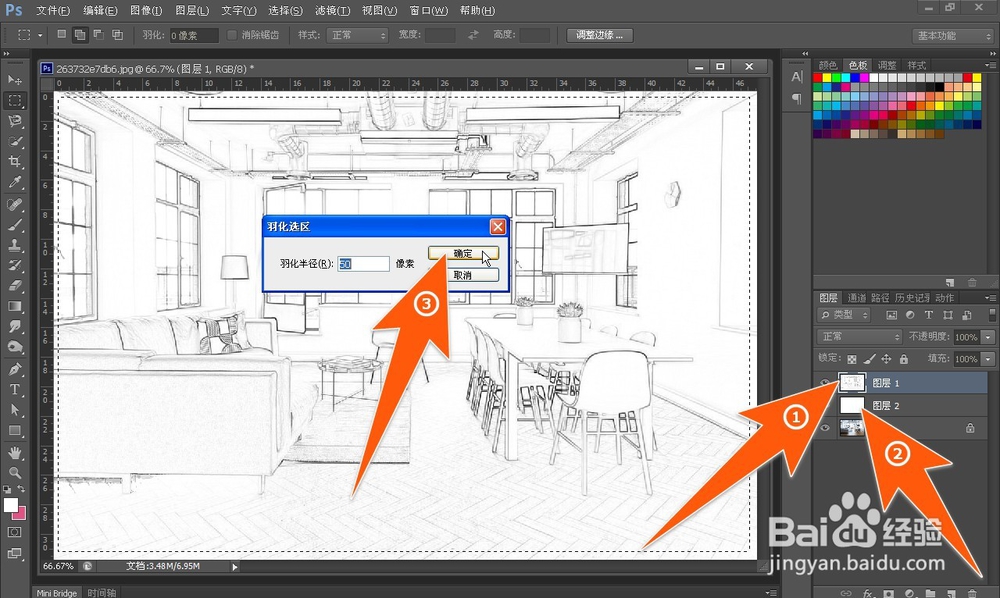Open the blend mode 正常 dropdown
The height and width of the screenshot is (598, 1000).
click(859, 337)
